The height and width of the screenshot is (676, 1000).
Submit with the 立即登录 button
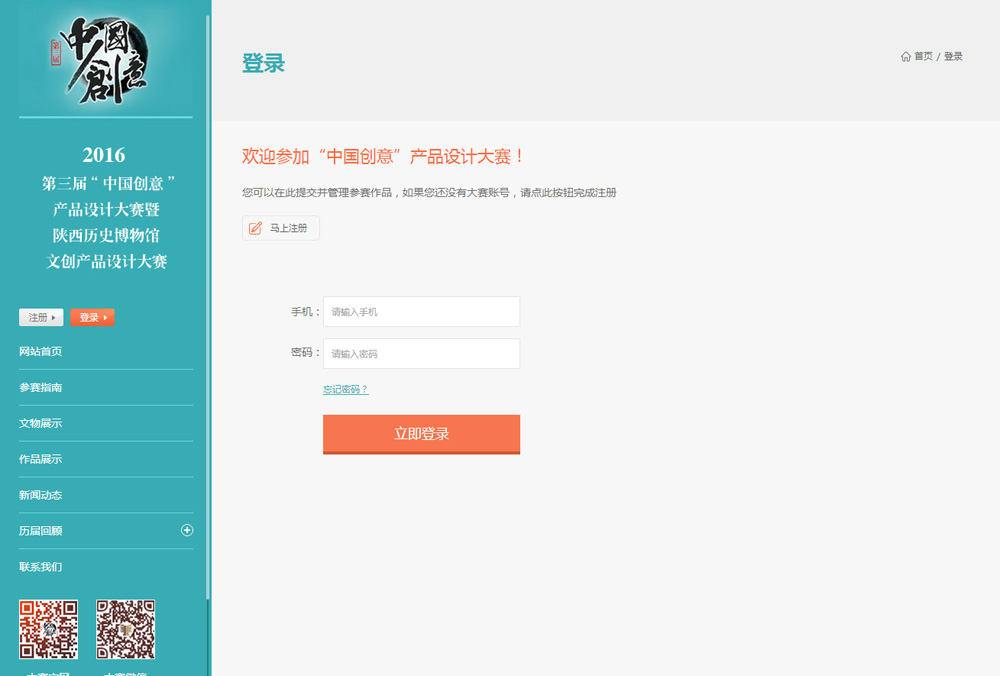(x=421, y=434)
